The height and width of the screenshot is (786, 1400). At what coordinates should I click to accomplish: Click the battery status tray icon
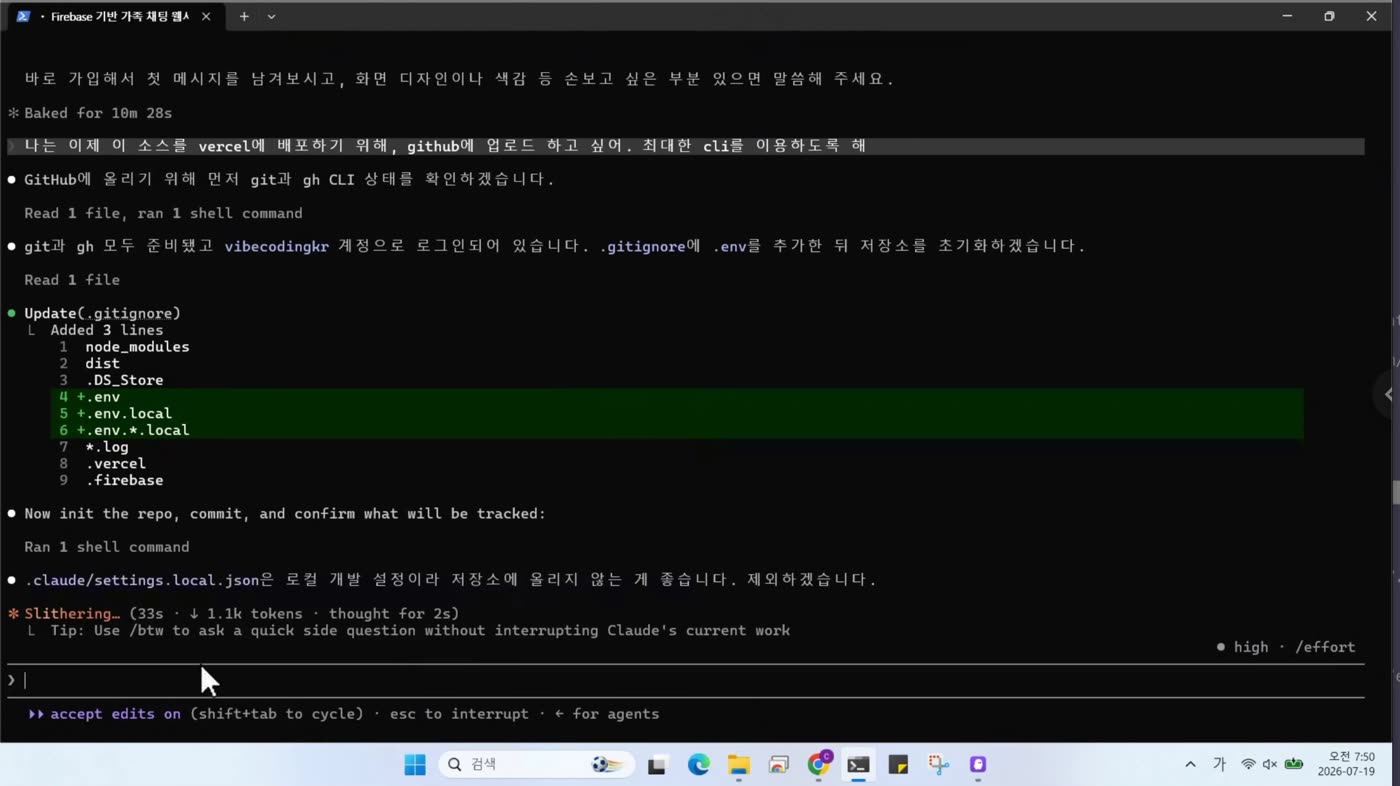[x=1294, y=765]
